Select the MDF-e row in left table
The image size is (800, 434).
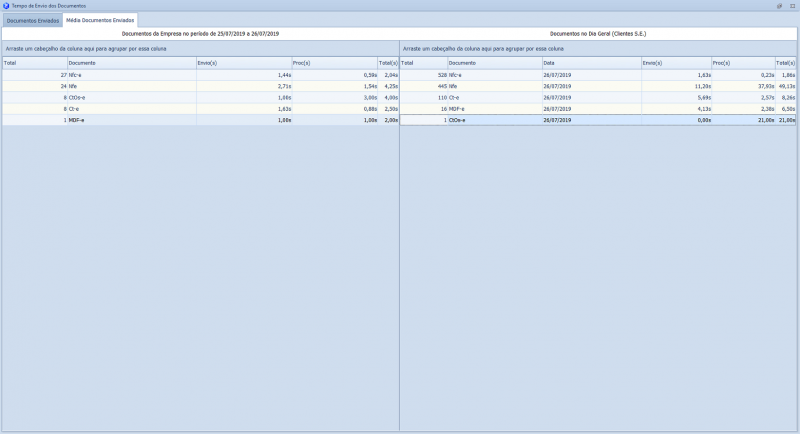click(130, 120)
